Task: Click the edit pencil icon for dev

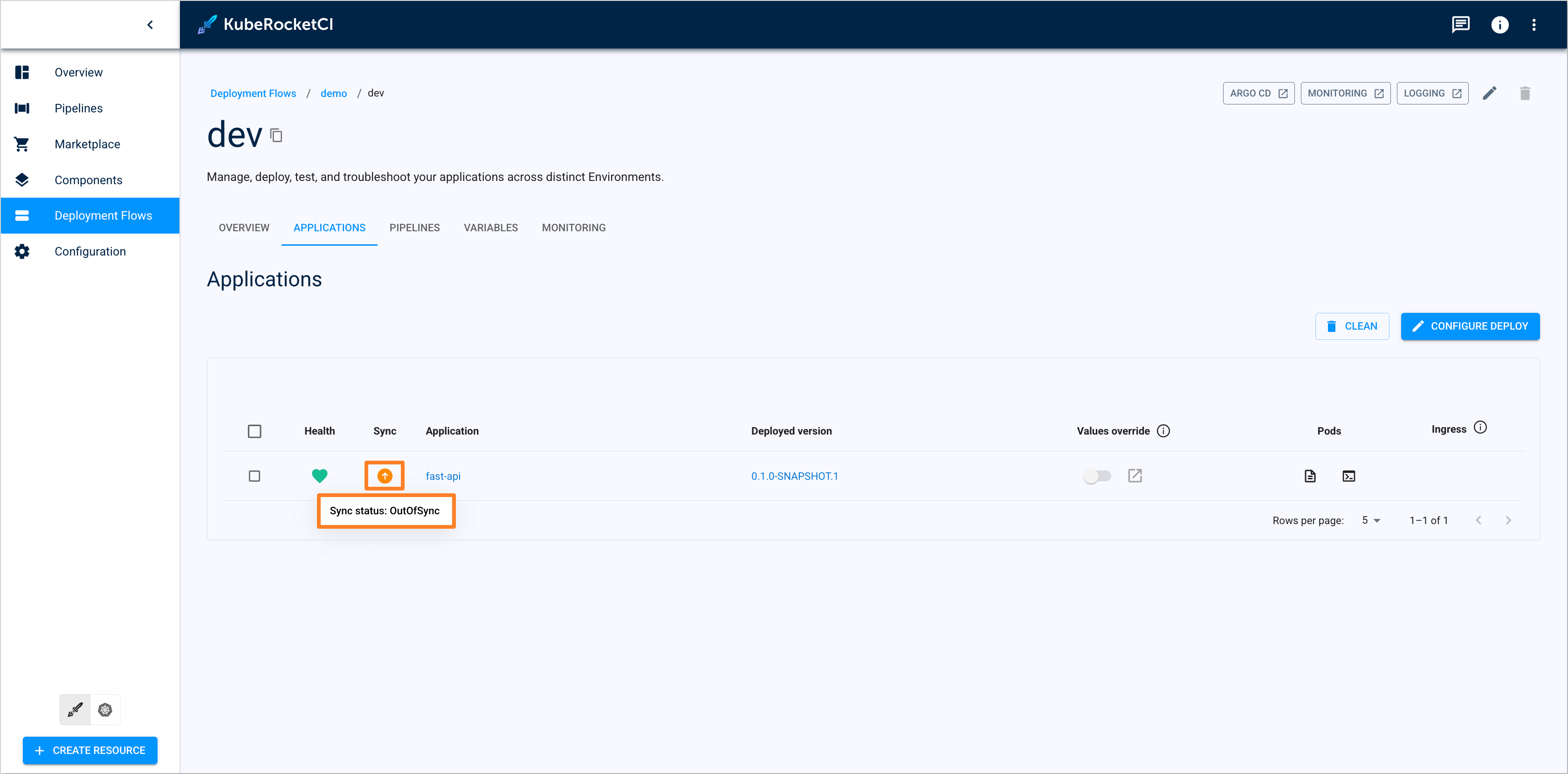Action: [x=1490, y=93]
